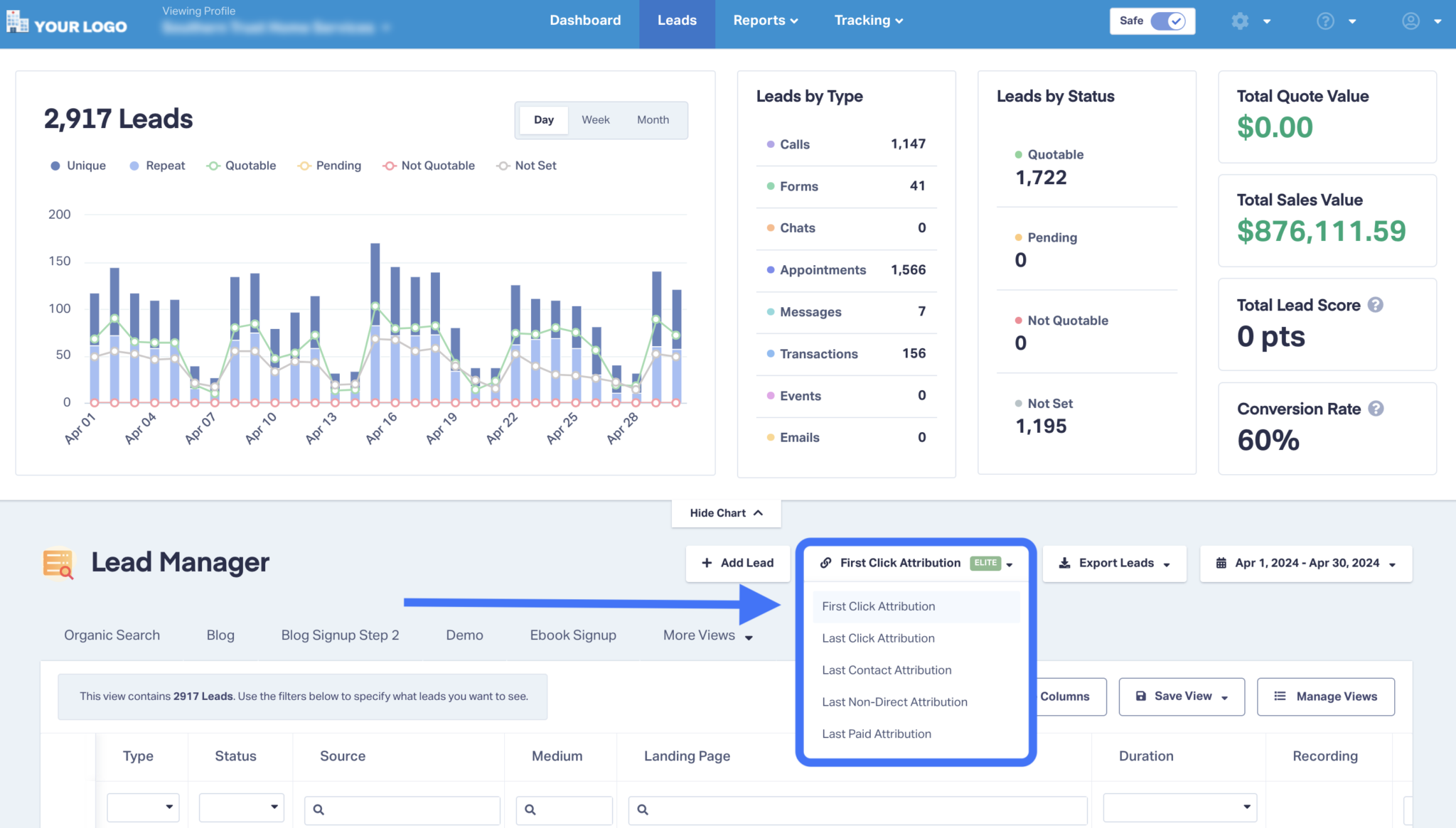The width and height of the screenshot is (1456, 828).
Task: Switch to the Organic Search view tab
Action: [x=112, y=635]
